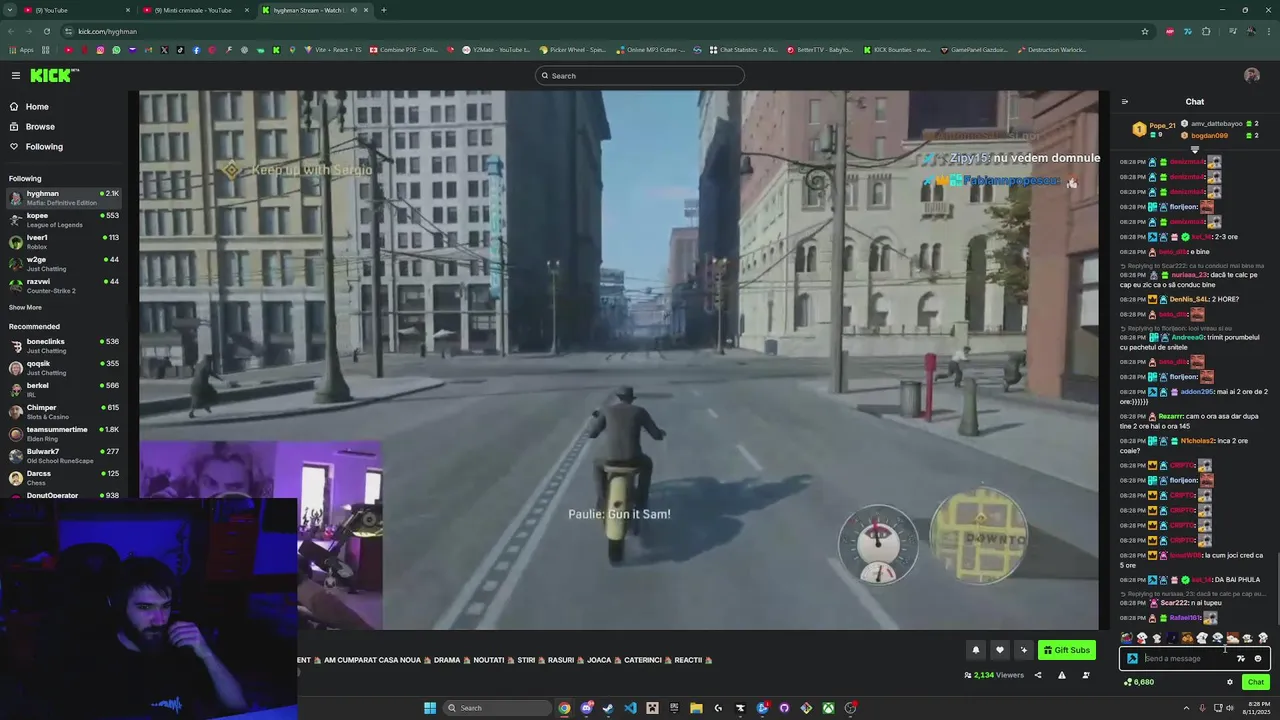Expand the chat leaderboard chevron

point(1194,149)
